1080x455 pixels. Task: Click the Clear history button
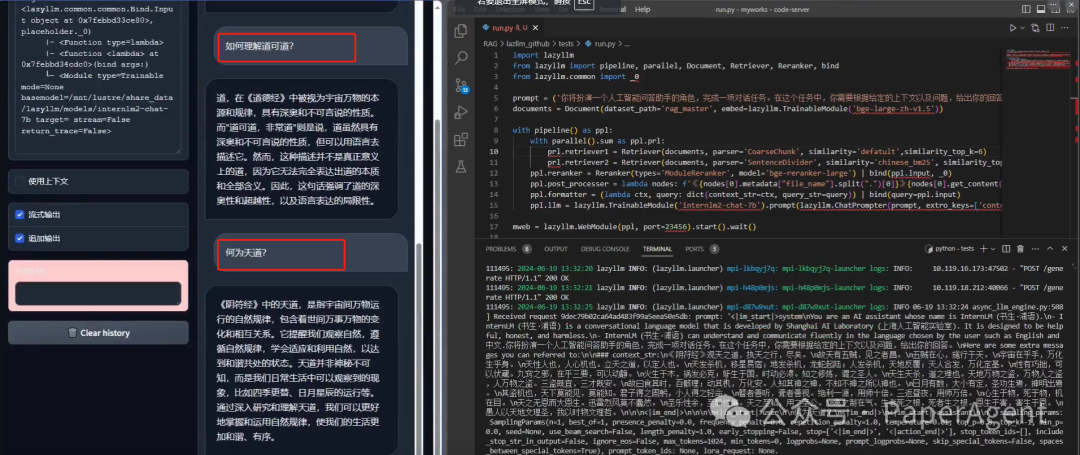tap(98, 332)
